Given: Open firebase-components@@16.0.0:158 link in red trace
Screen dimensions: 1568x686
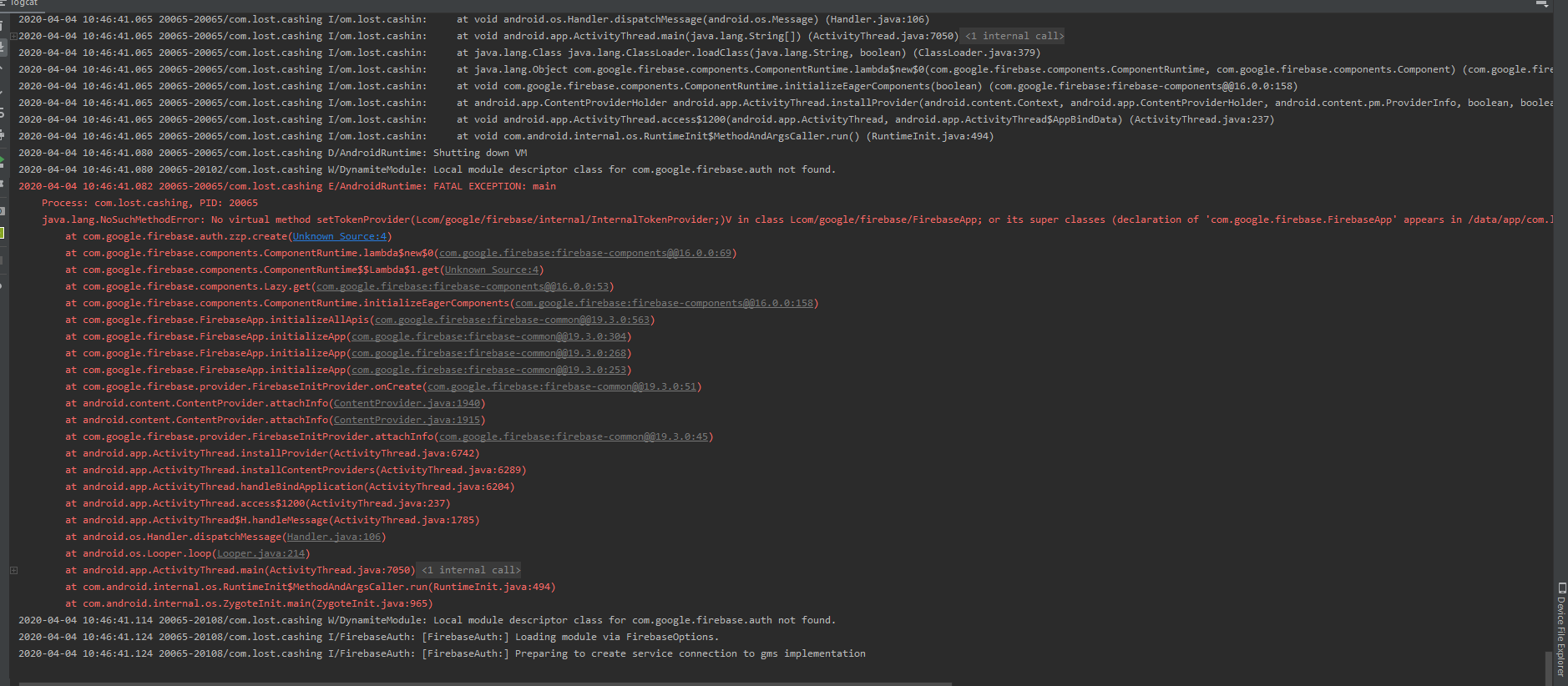Looking at the screenshot, I should coord(665,303).
